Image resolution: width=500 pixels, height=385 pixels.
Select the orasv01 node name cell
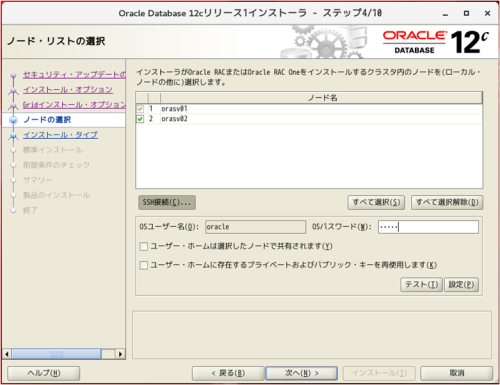321,109
